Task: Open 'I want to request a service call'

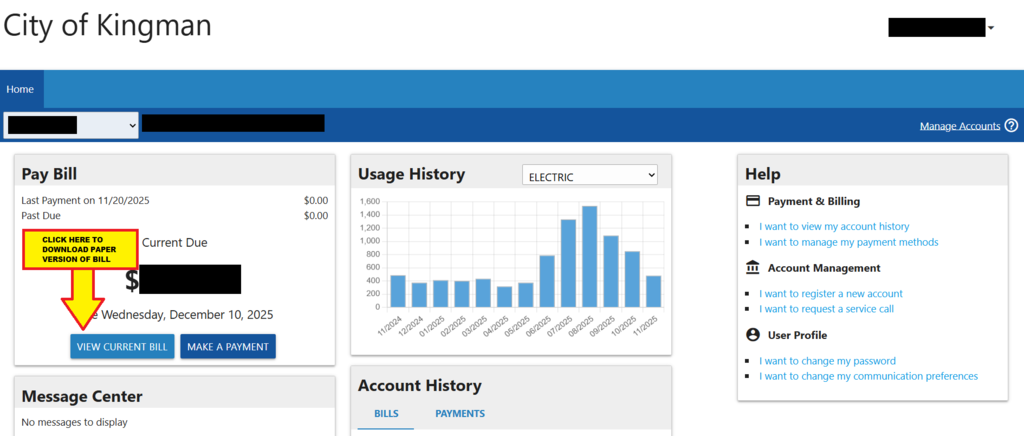Action: (x=826, y=309)
